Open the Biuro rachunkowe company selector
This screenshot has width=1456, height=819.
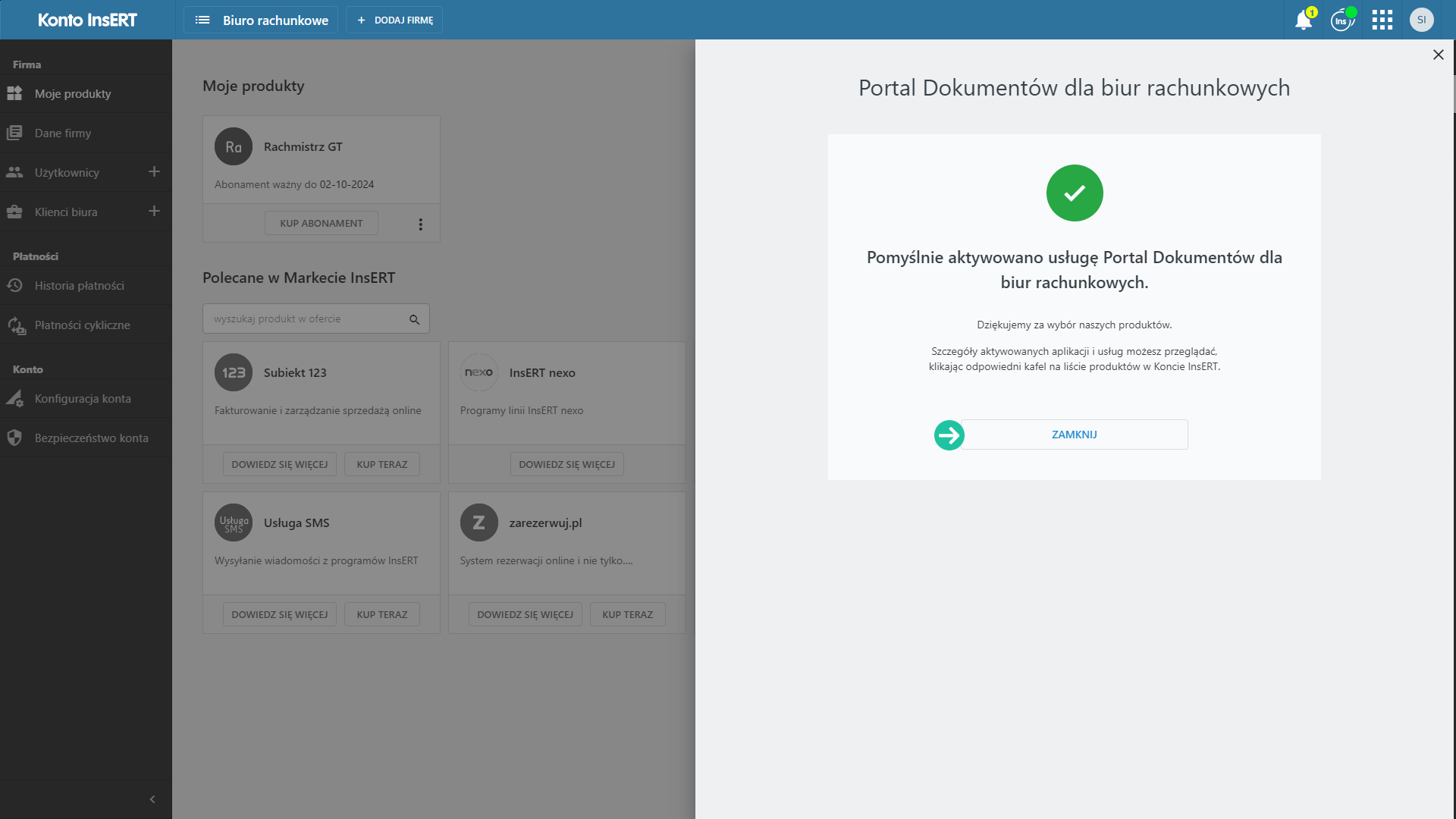coord(261,20)
